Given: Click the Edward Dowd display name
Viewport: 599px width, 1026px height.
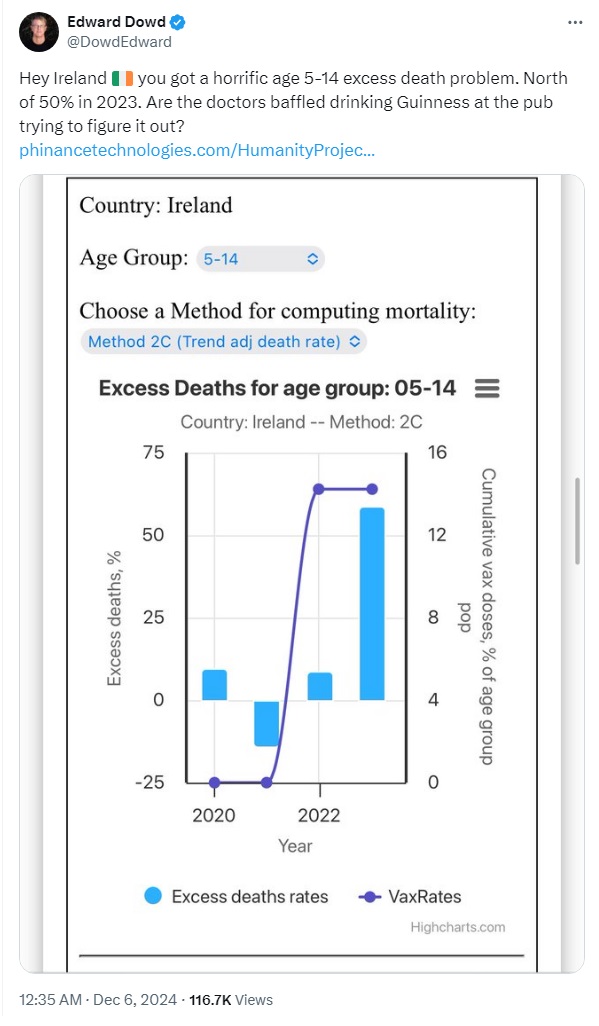Looking at the screenshot, I should [117, 22].
